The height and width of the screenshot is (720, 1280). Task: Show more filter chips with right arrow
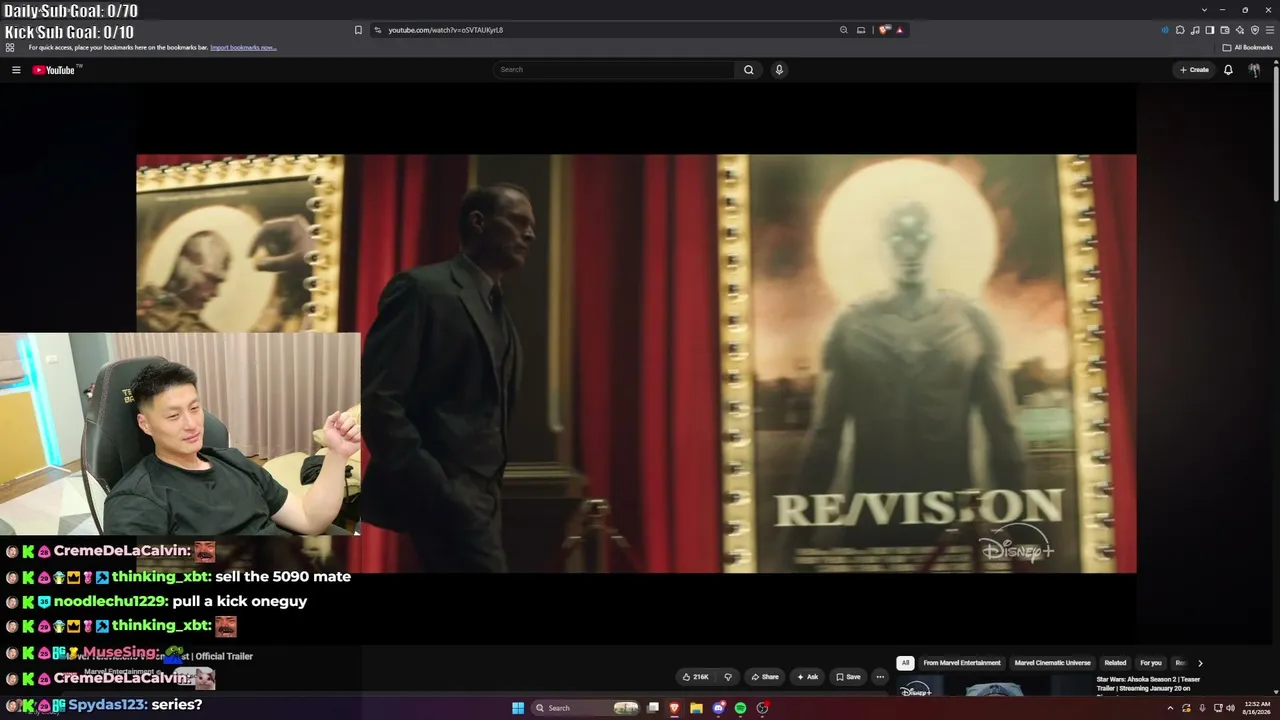coord(1200,663)
